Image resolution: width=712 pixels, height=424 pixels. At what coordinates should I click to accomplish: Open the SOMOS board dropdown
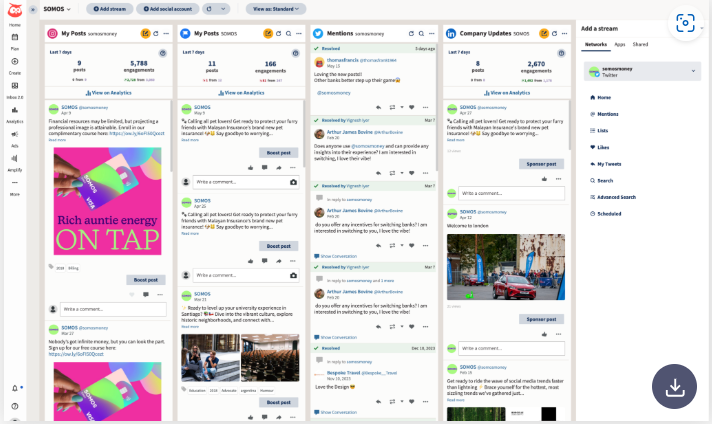tap(57, 9)
